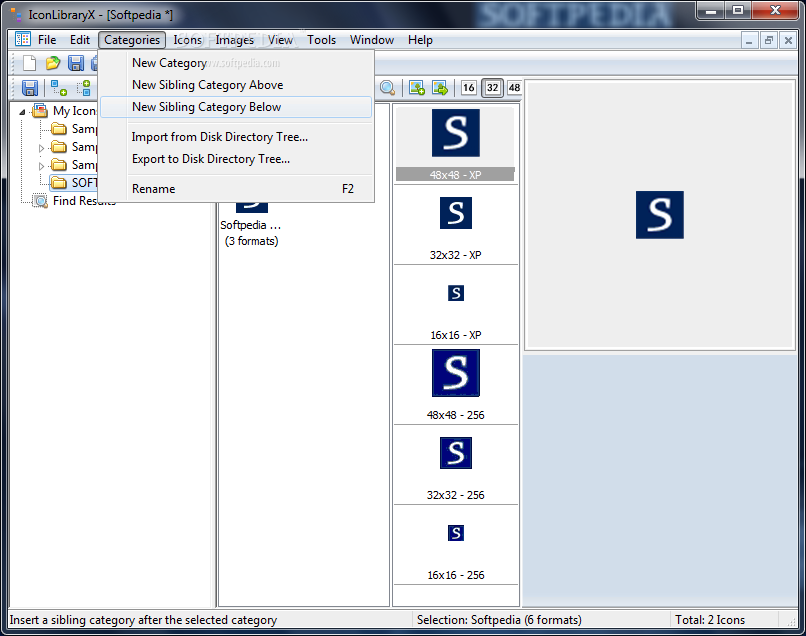Image resolution: width=806 pixels, height=636 pixels.
Task: Click the Open library folder icon
Action: click(53, 63)
